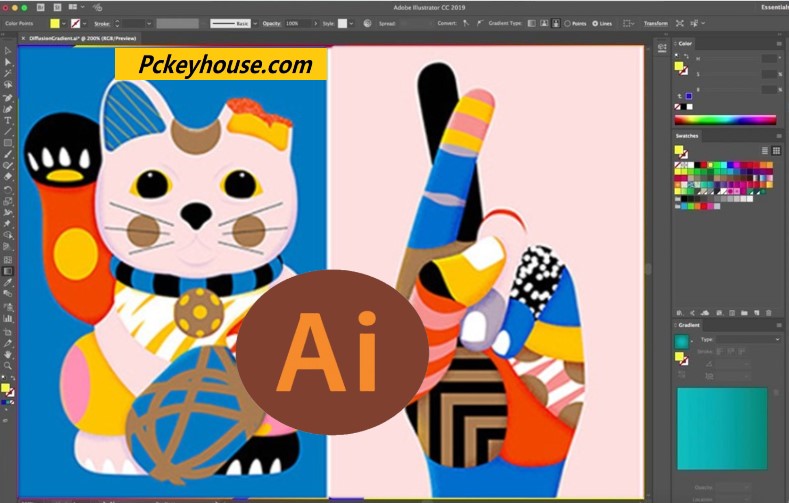
Task: Click New Color Group folder icon
Action: point(744,313)
